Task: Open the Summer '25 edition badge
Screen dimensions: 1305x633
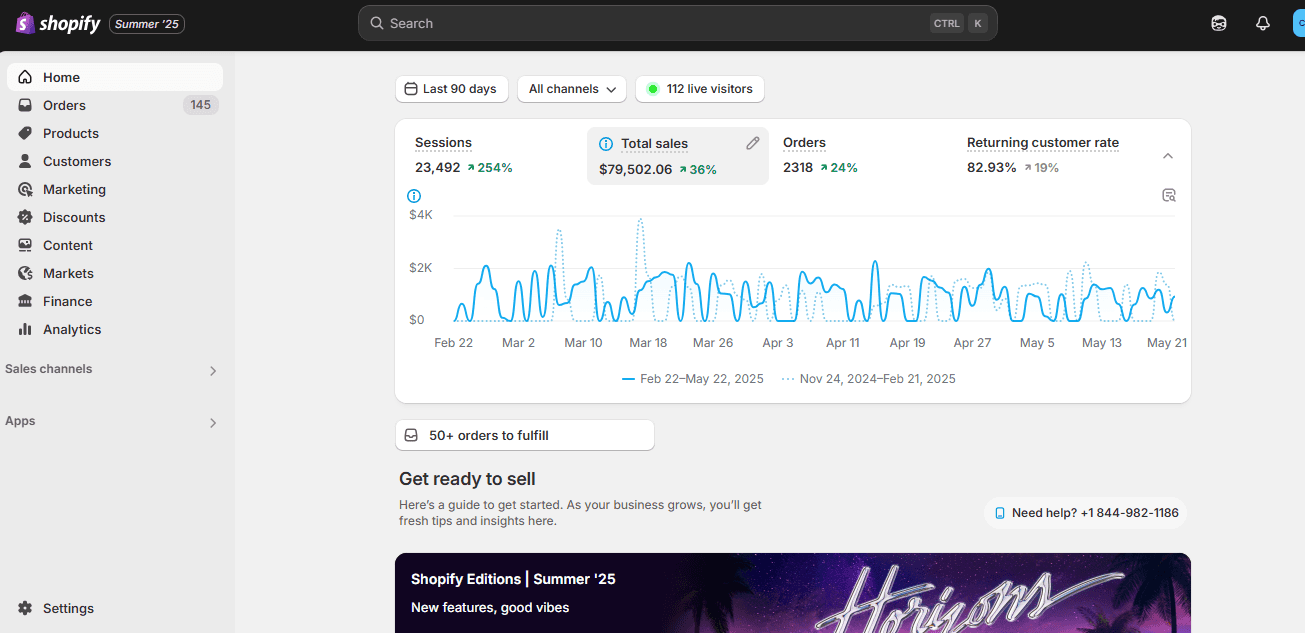Action: [x=147, y=23]
